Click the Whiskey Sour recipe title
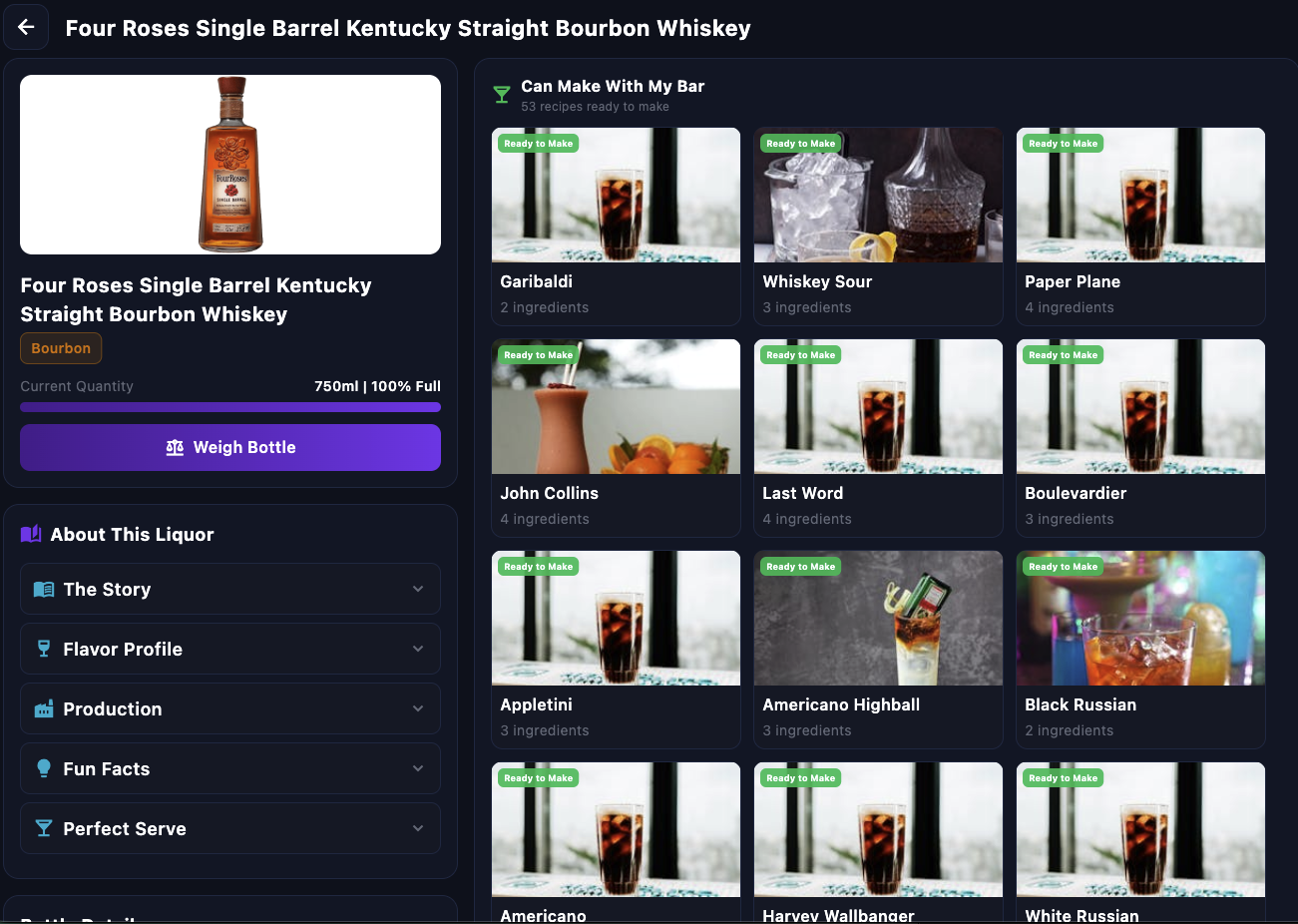This screenshot has height=924, width=1298. pos(817,281)
